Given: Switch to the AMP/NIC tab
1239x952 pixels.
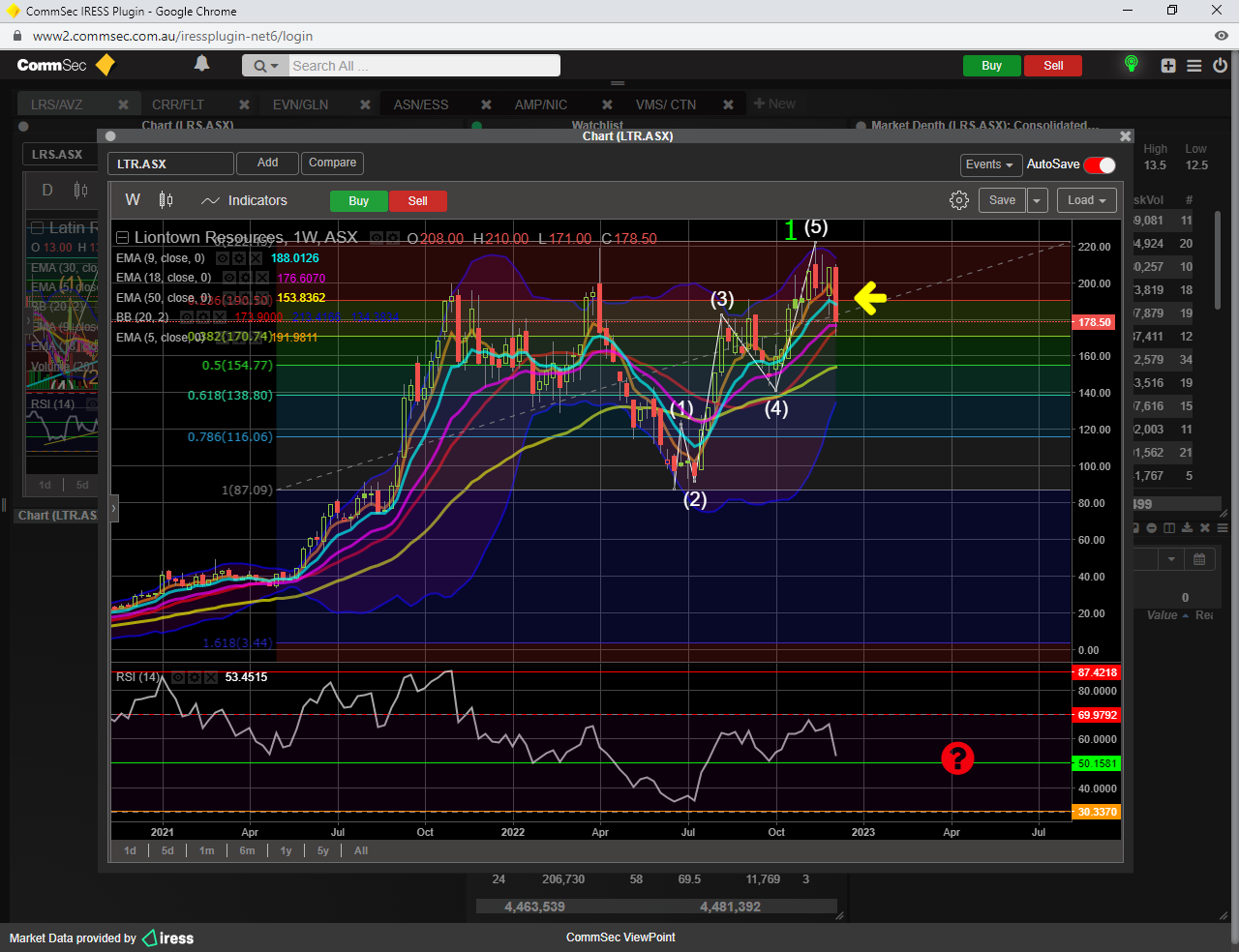Looking at the screenshot, I should 541,104.
